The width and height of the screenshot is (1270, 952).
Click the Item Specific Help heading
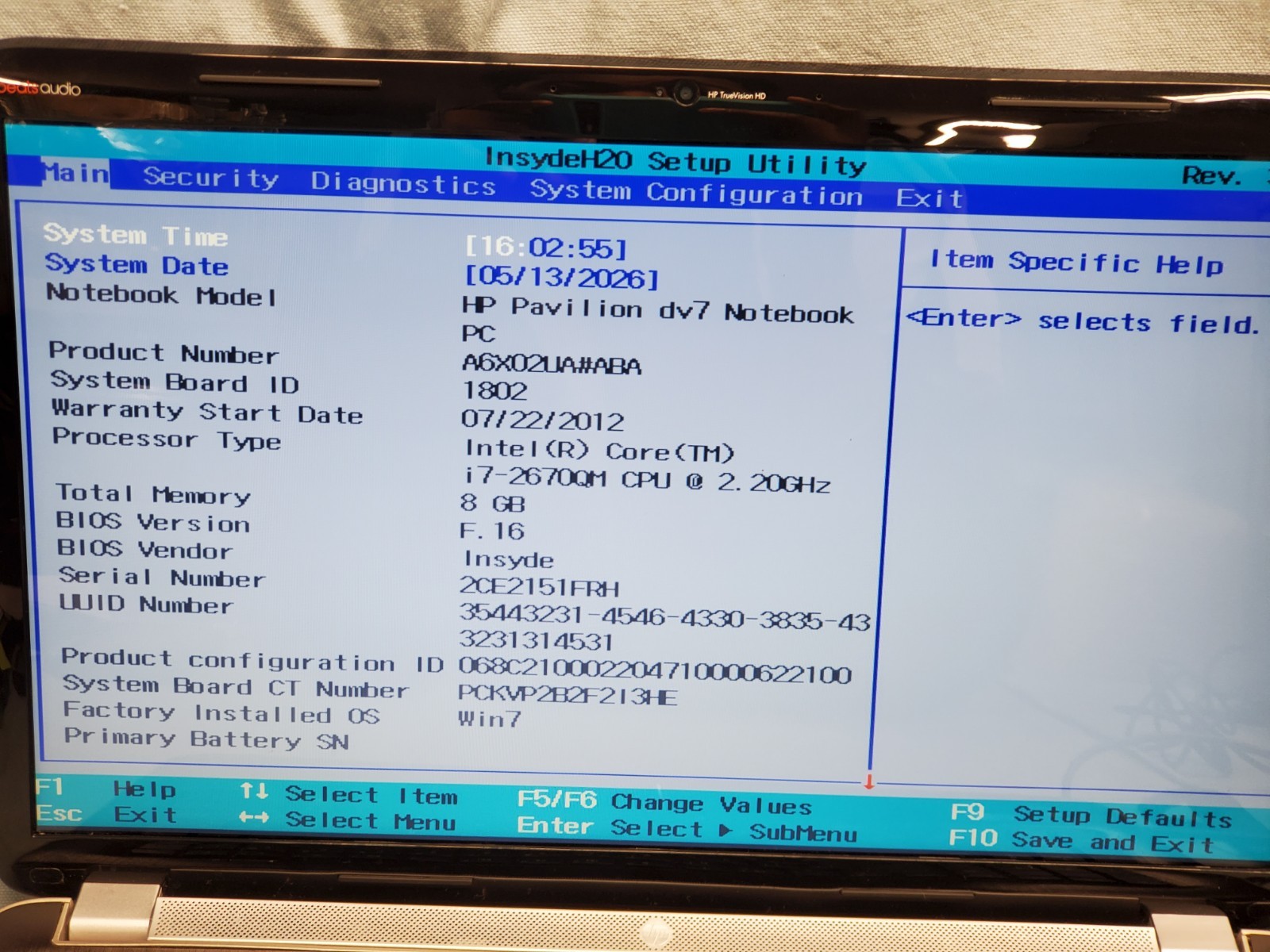(x=1076, y=262)
